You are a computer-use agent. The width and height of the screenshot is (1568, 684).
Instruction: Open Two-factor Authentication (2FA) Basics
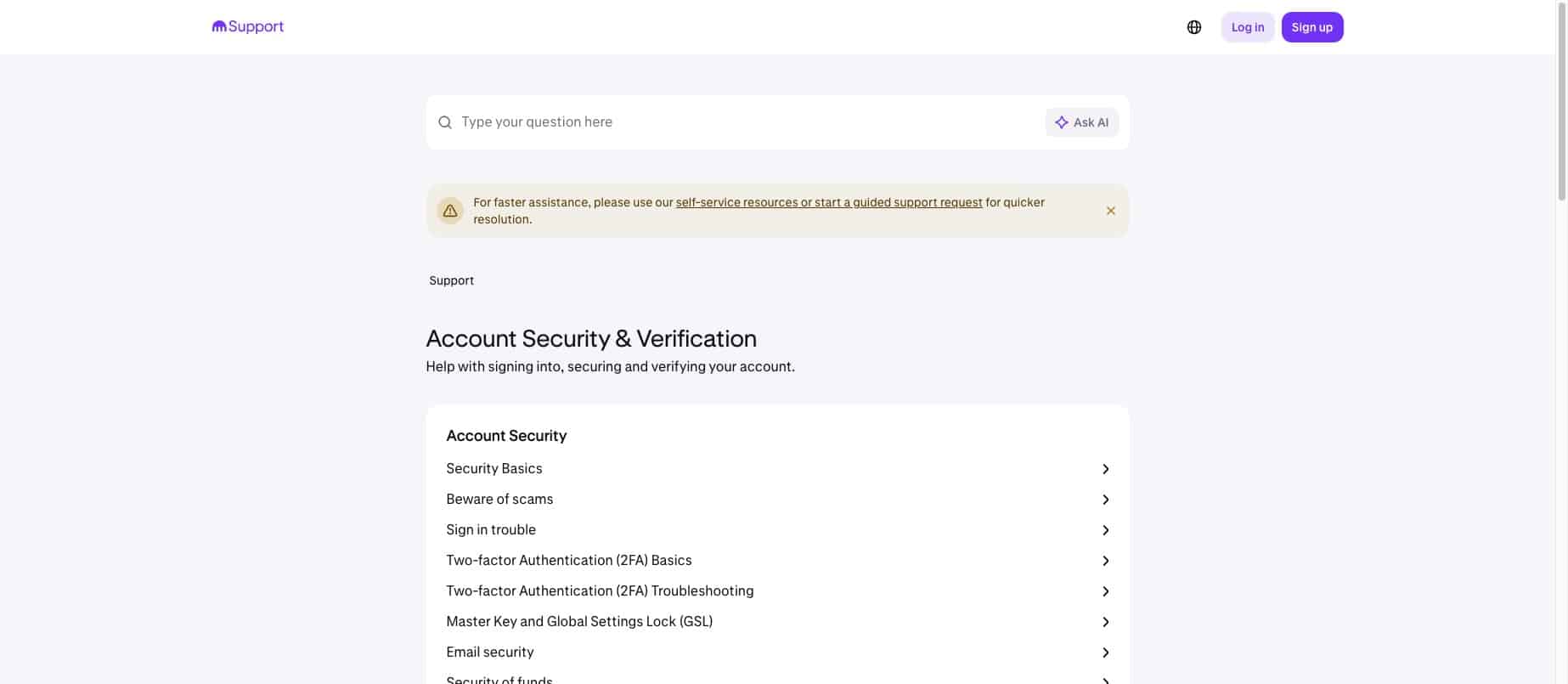(777, 561)
